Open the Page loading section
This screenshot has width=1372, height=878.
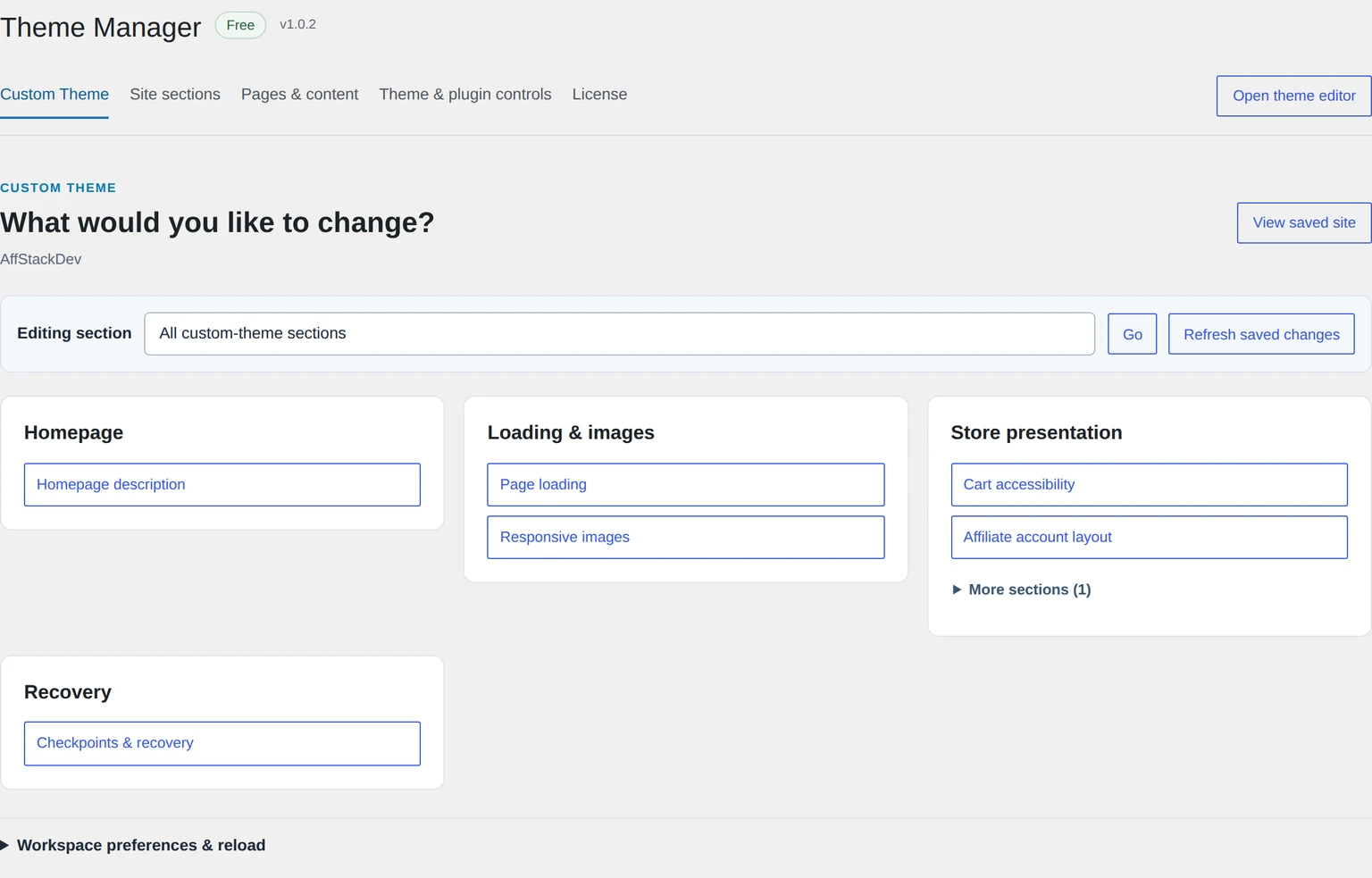(685, 484)
